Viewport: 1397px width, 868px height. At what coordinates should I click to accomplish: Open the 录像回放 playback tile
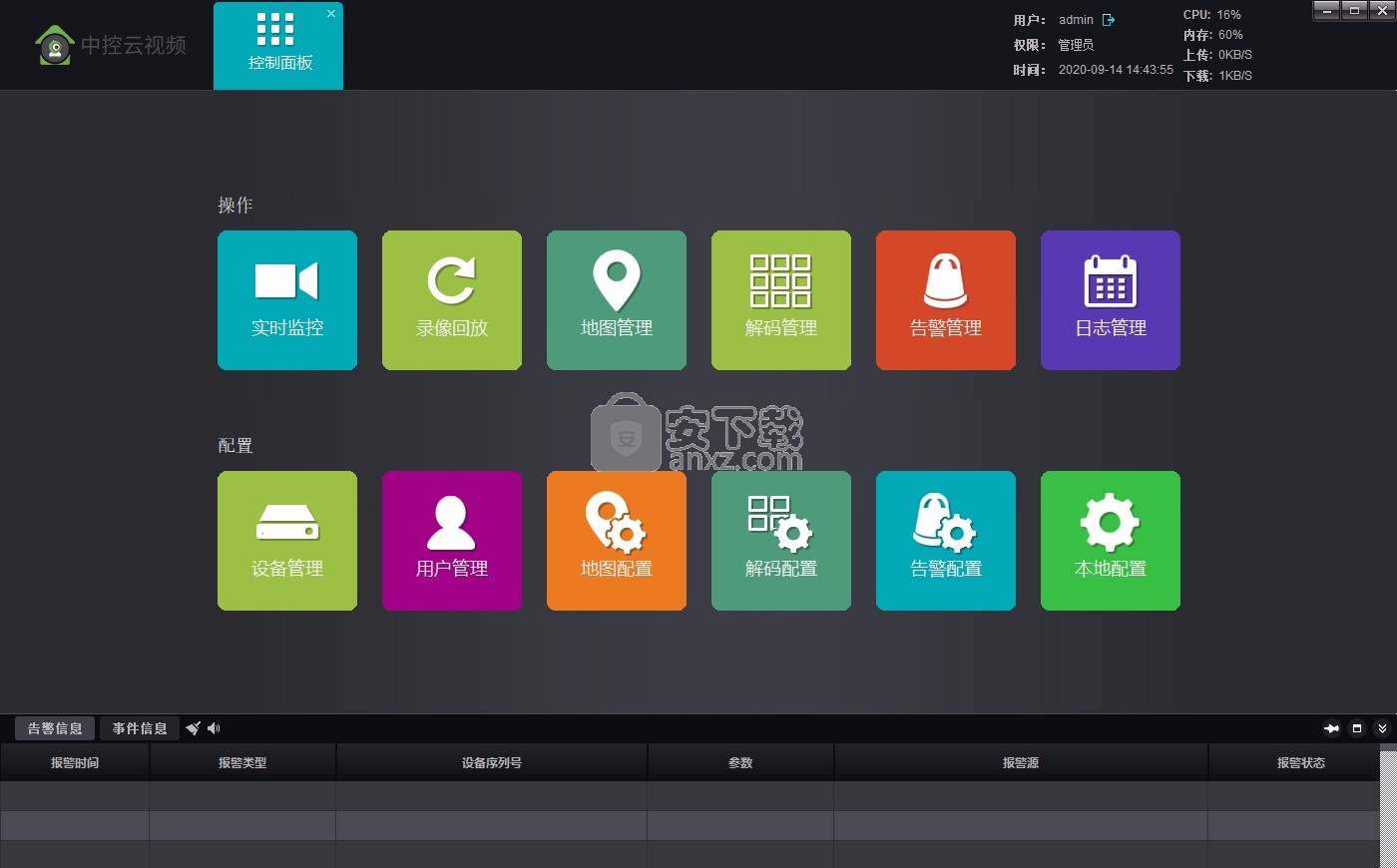452,300
